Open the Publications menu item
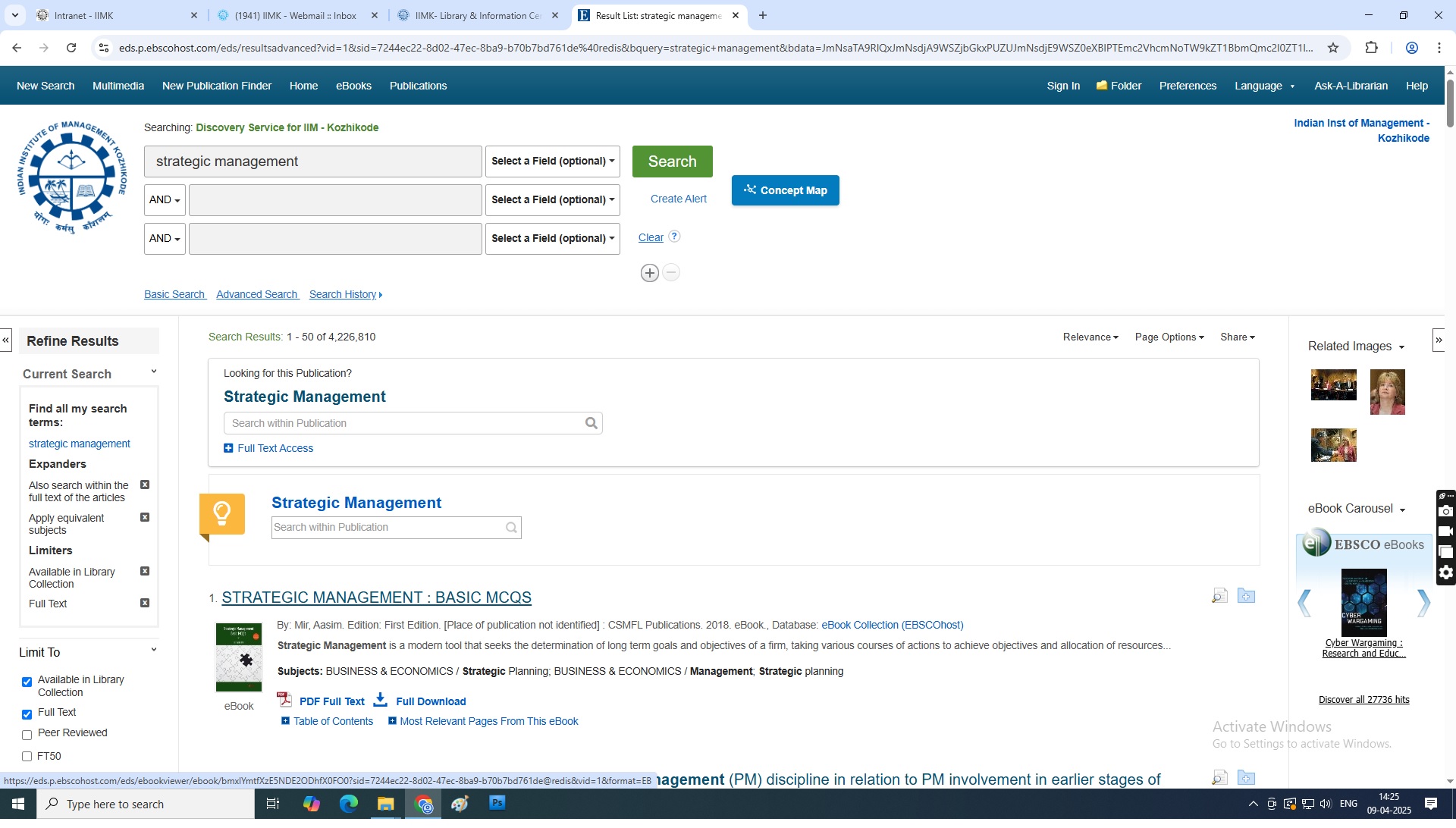The image size is (1456, 828). [418, 86]
